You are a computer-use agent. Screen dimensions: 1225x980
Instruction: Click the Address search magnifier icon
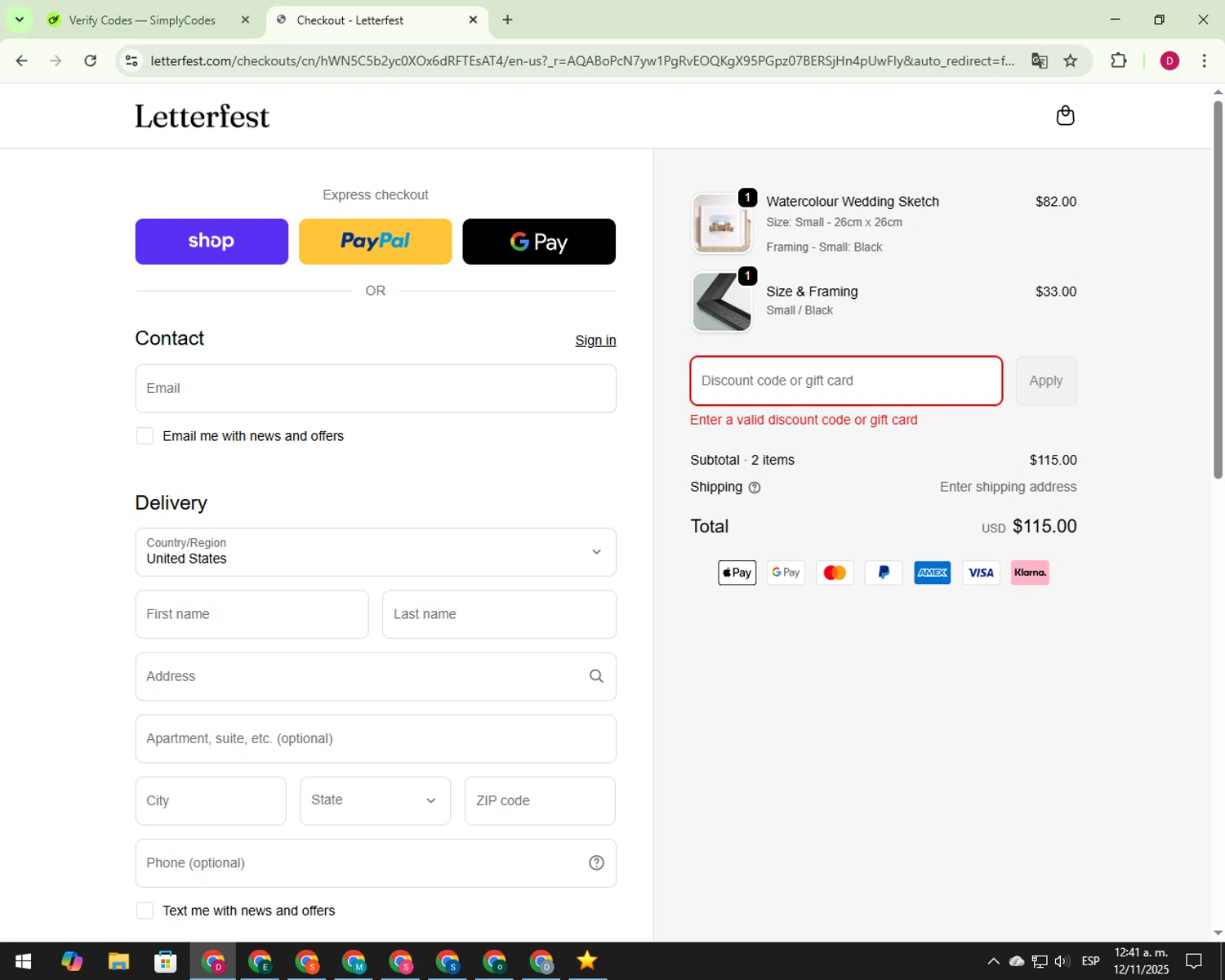(x=596, y=676)
